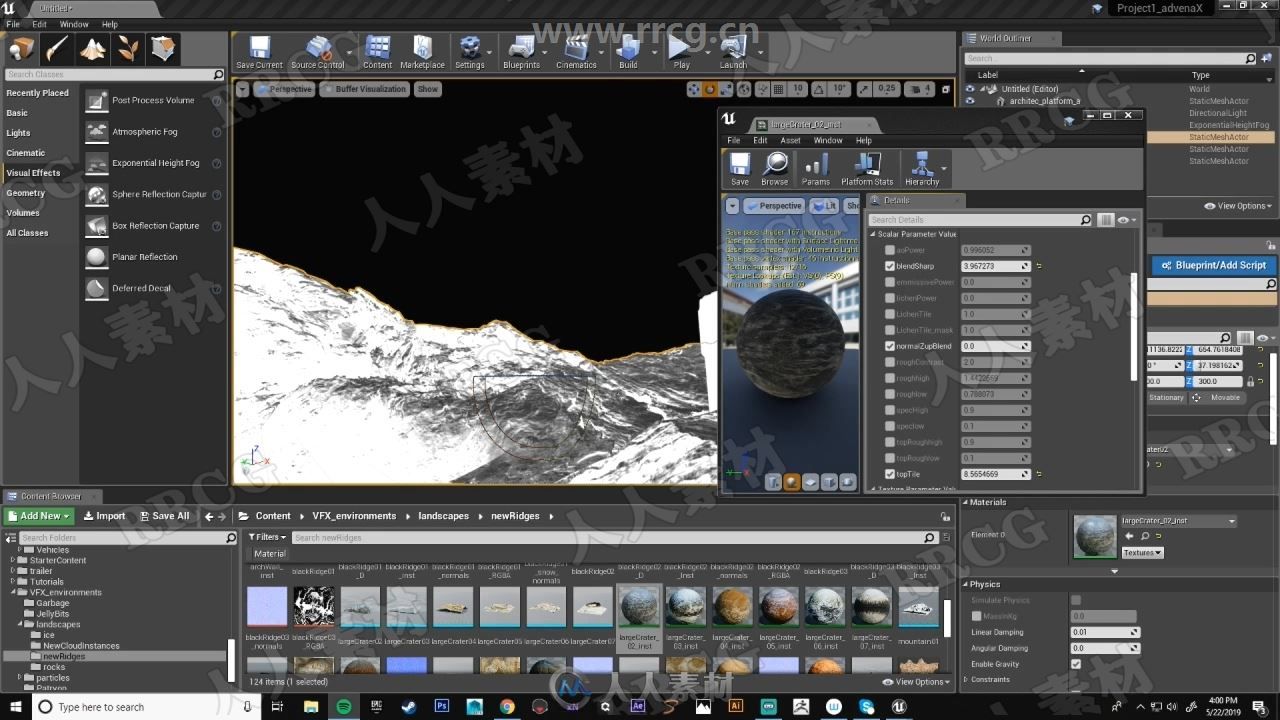
Task: Open Asset menu in material instance window
Action: [790, 140]
